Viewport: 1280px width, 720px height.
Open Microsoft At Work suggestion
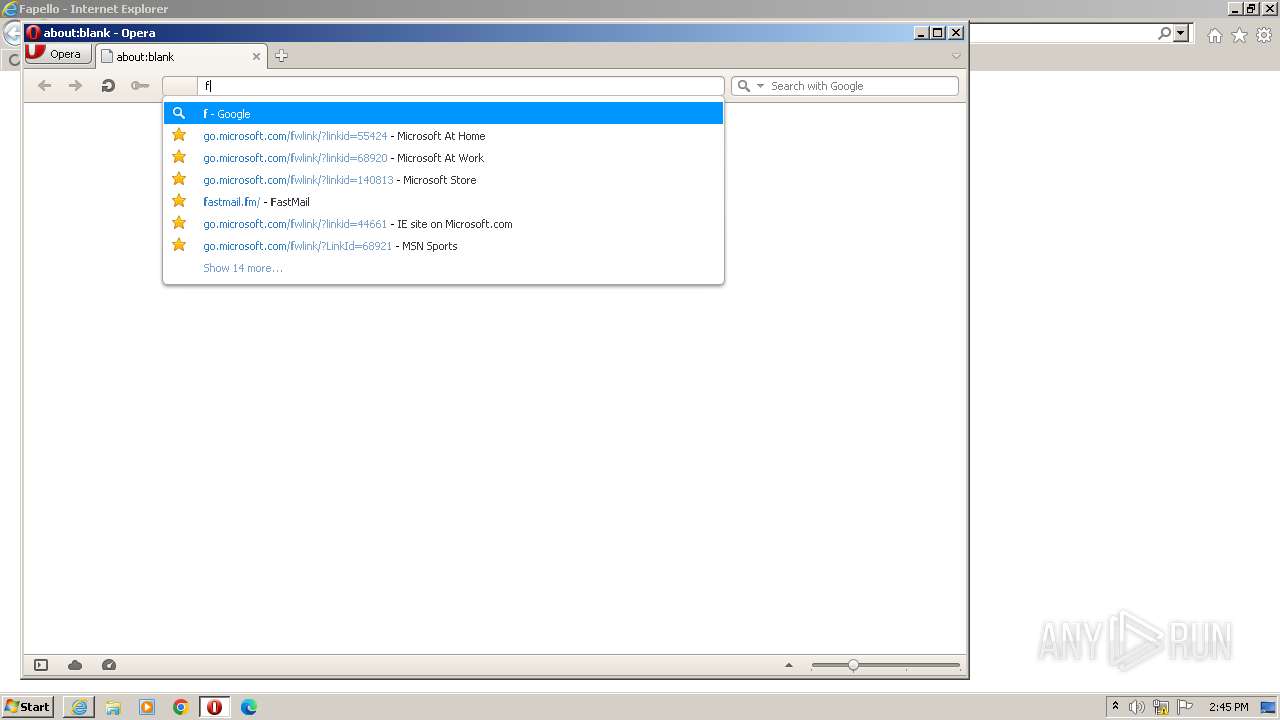pos(443,158)
